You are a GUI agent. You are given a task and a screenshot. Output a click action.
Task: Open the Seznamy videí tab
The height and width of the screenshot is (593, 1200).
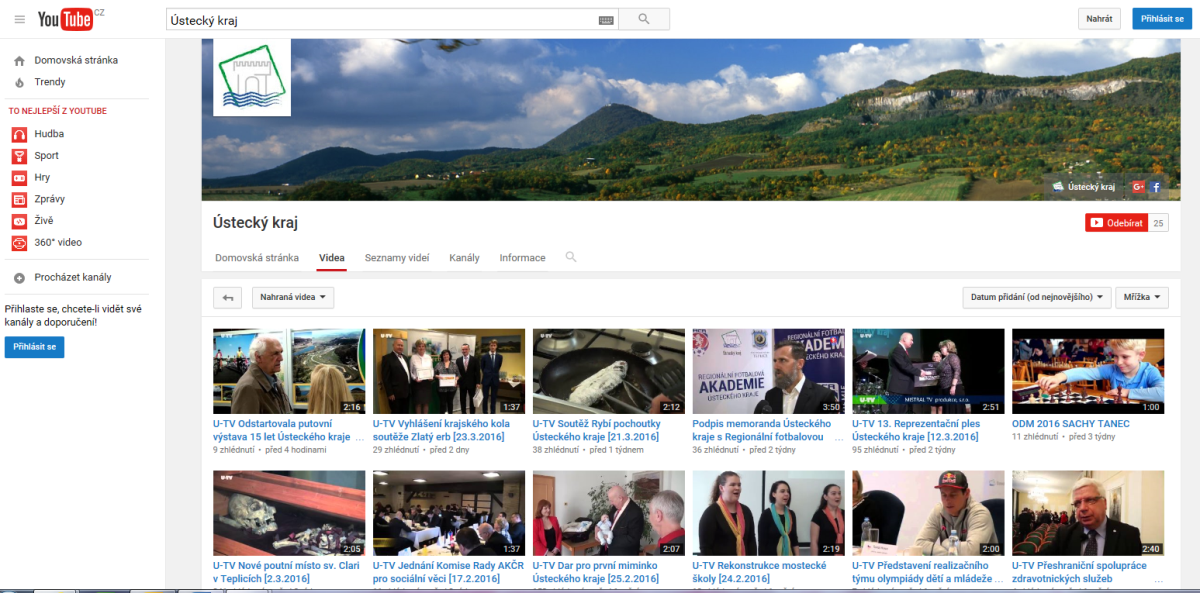tap(397, 258)
